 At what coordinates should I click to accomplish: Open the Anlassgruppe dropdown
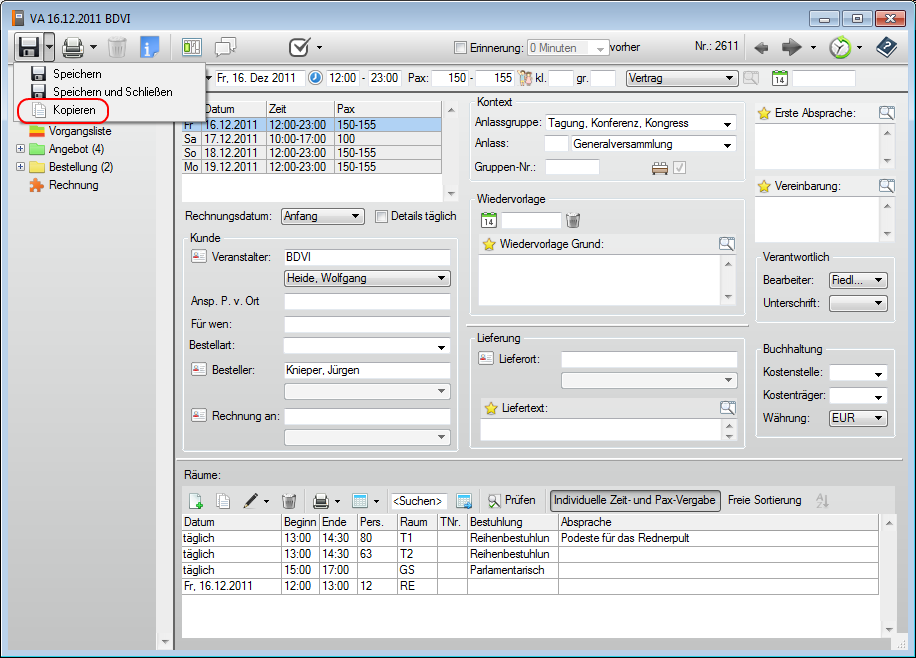[x=727, y=123]
